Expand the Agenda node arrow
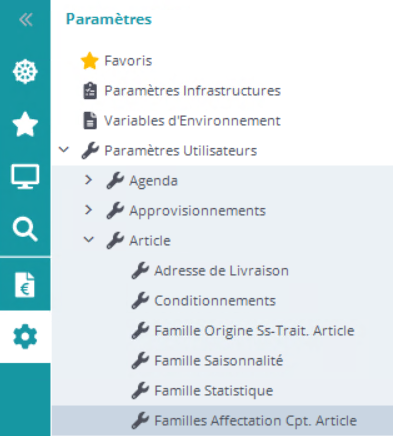The image size is (393, 436). [x=88, y=180]
